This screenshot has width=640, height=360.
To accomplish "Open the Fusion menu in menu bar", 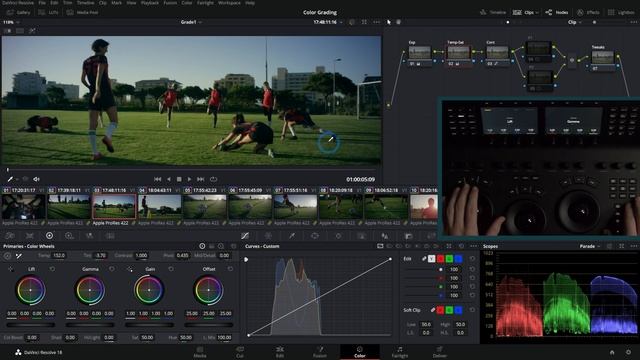I will pos(170,3).
